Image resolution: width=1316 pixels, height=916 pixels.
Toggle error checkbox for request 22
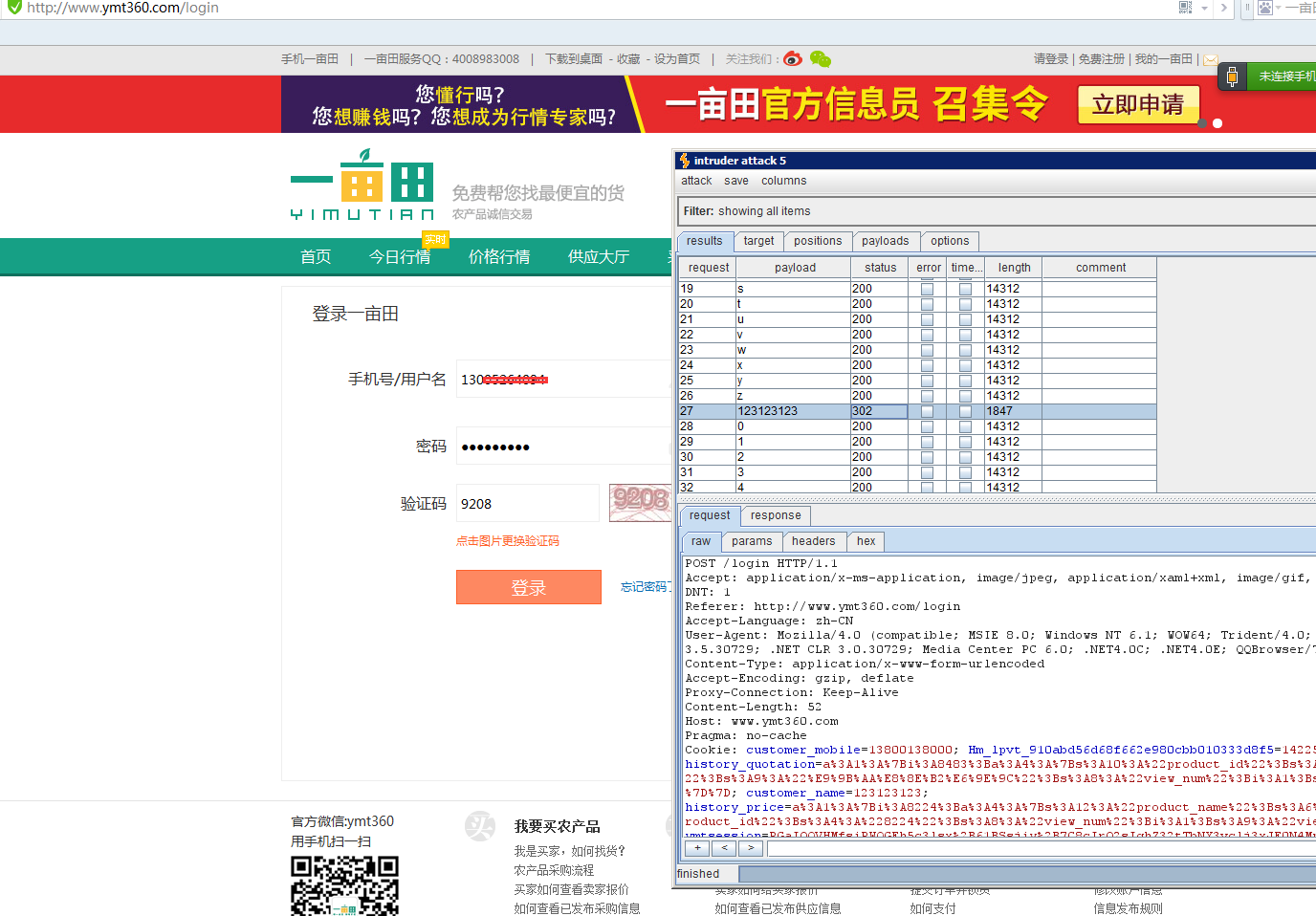(x=927, y=335)
